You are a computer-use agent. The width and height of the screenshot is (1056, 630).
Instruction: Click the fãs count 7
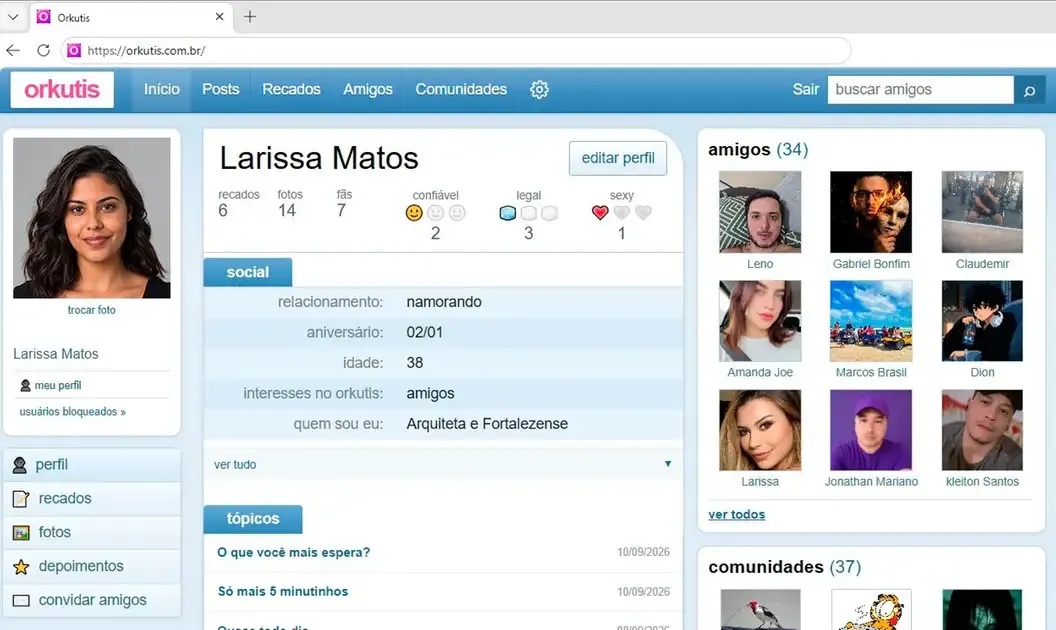[x=341, y=211]
